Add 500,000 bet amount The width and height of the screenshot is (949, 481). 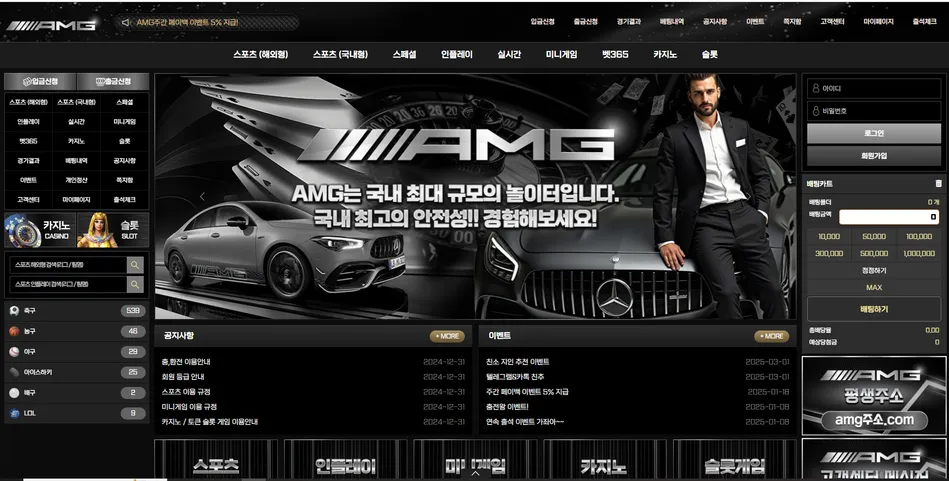(x=873, y=254)
